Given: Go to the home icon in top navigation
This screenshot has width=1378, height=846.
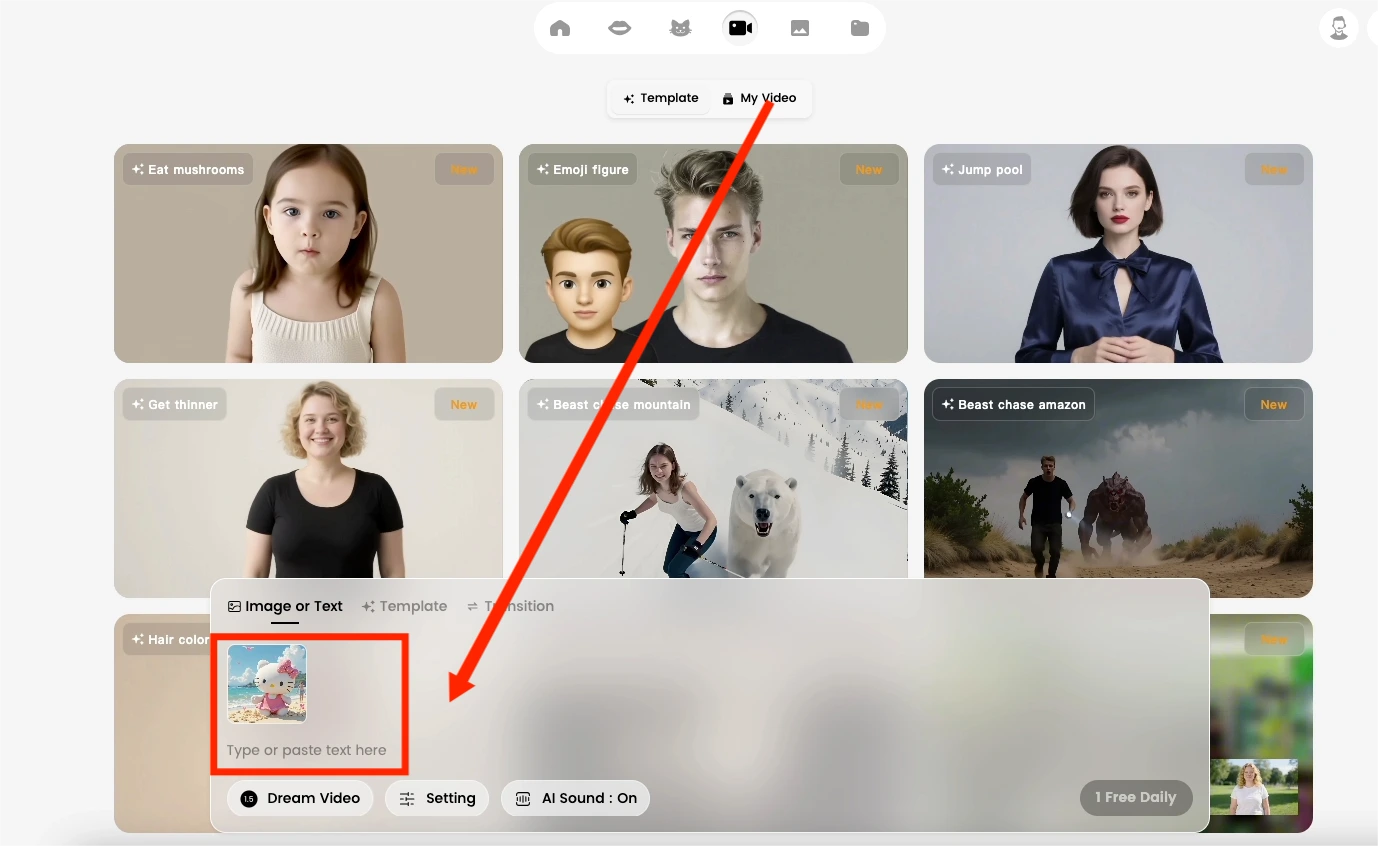Looking at the screenshot, I should pyautogui.click(x=560, y=28).
